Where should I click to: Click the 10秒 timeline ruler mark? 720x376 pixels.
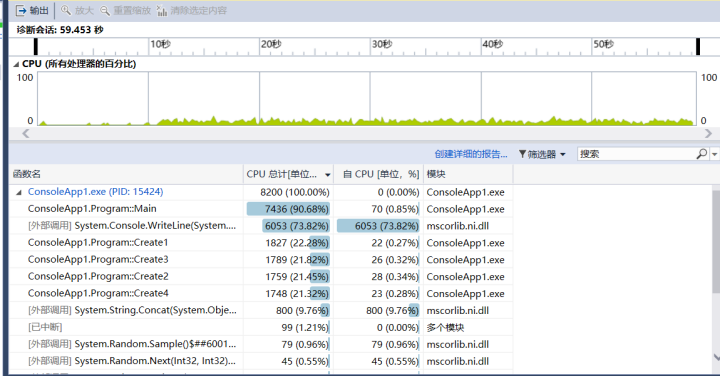pyautogui.click(x=160, y=44)
